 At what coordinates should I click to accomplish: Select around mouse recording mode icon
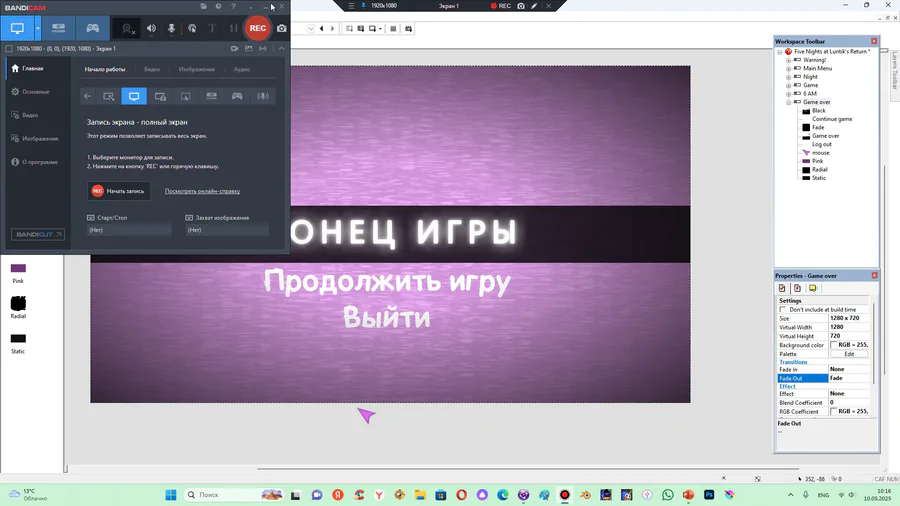point(185,96)
